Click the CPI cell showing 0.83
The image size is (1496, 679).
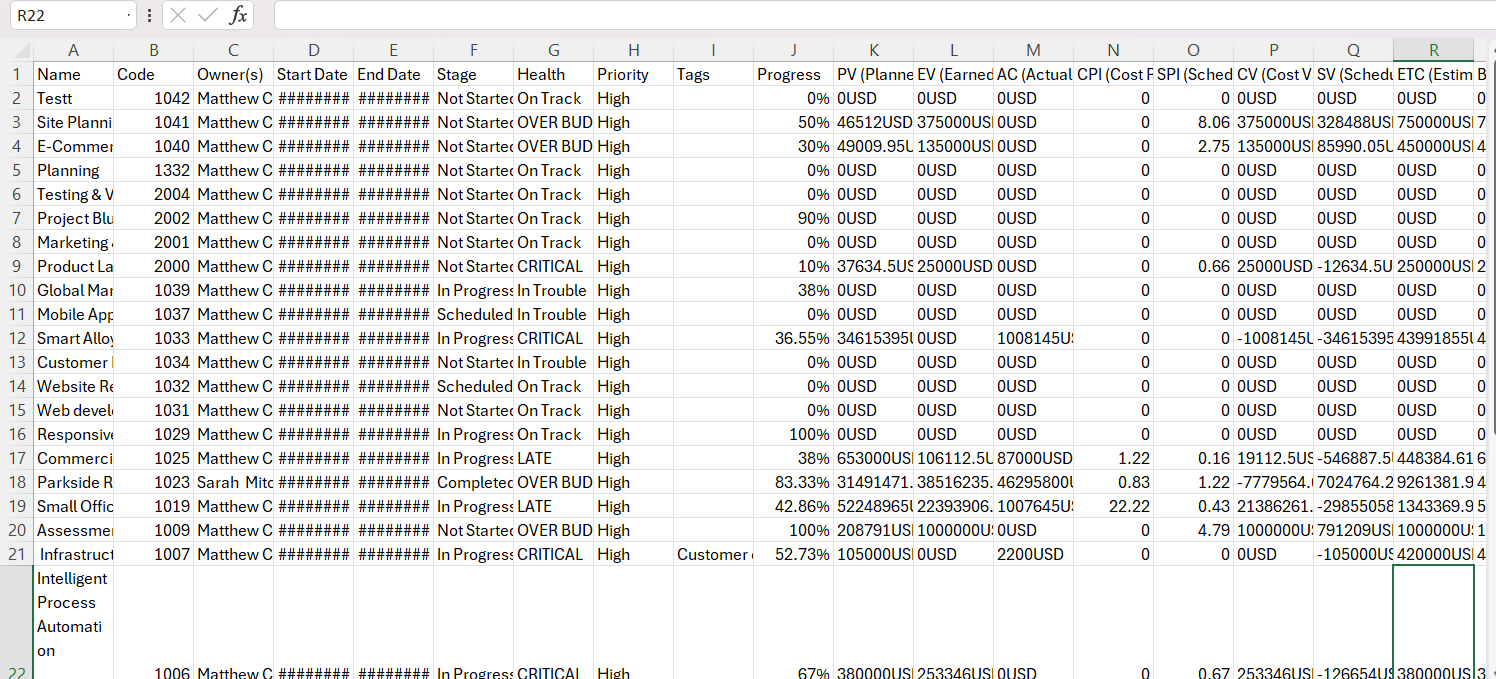1113,482
